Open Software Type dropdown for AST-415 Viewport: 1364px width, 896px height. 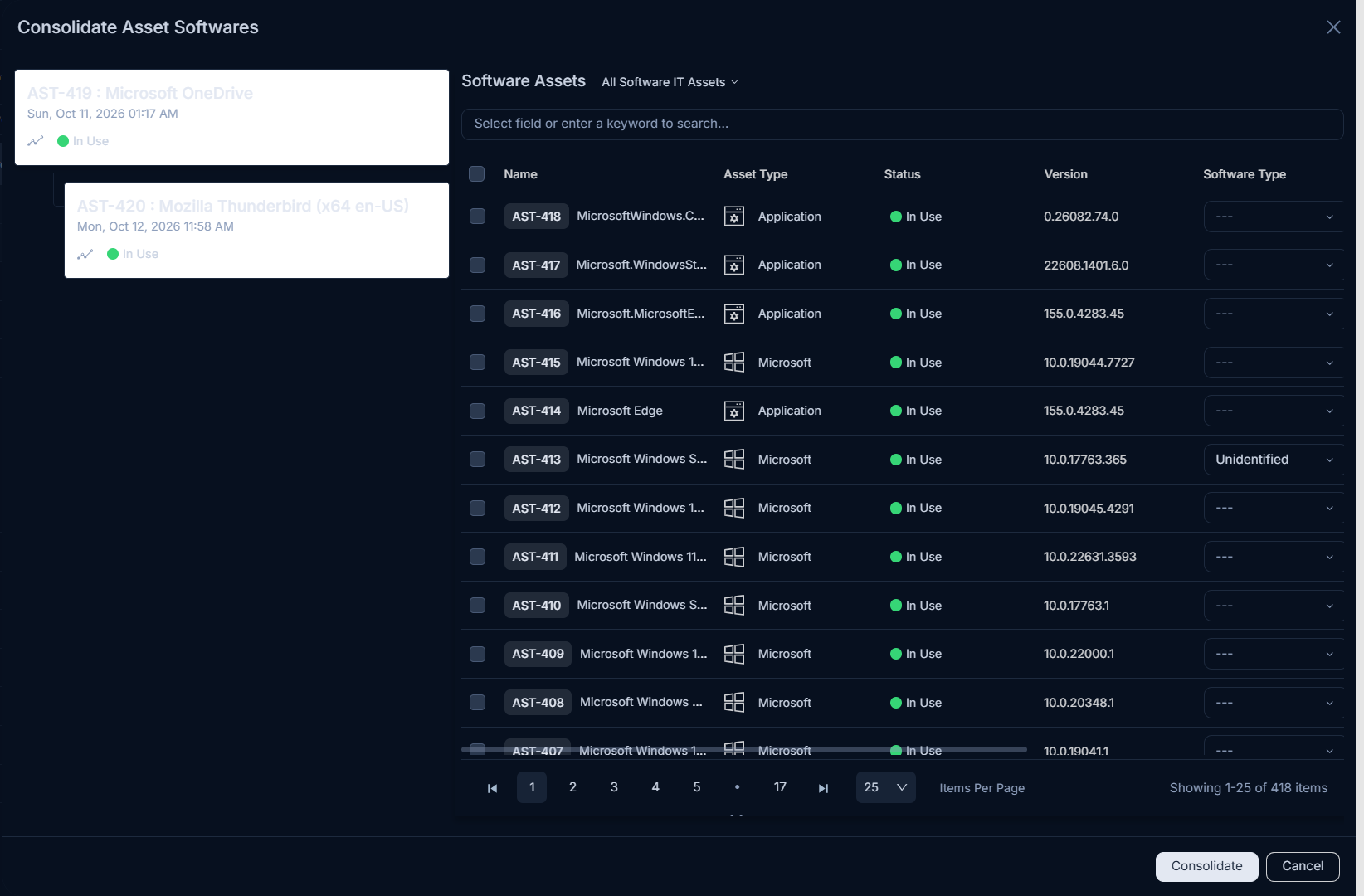(1274, 363)
